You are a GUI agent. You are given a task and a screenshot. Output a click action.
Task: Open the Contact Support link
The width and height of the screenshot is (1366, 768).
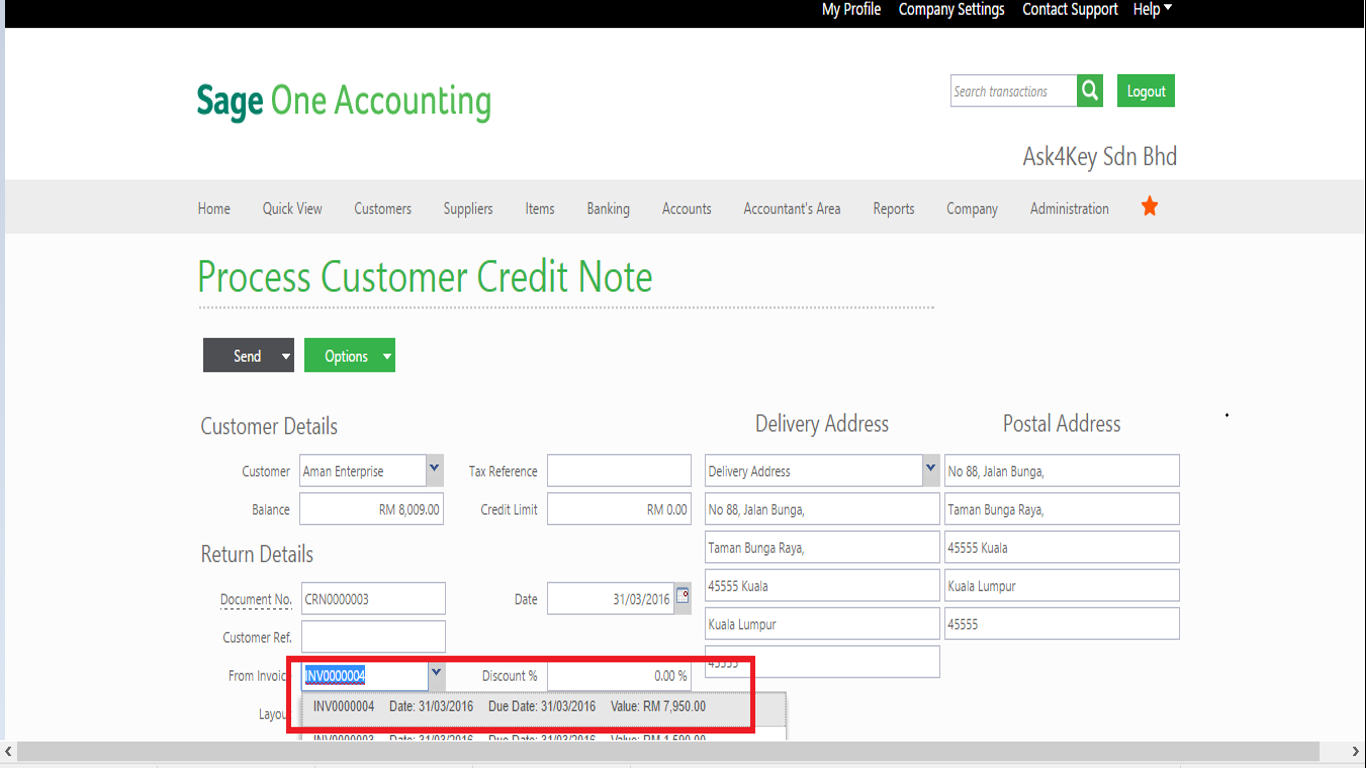1070,9
